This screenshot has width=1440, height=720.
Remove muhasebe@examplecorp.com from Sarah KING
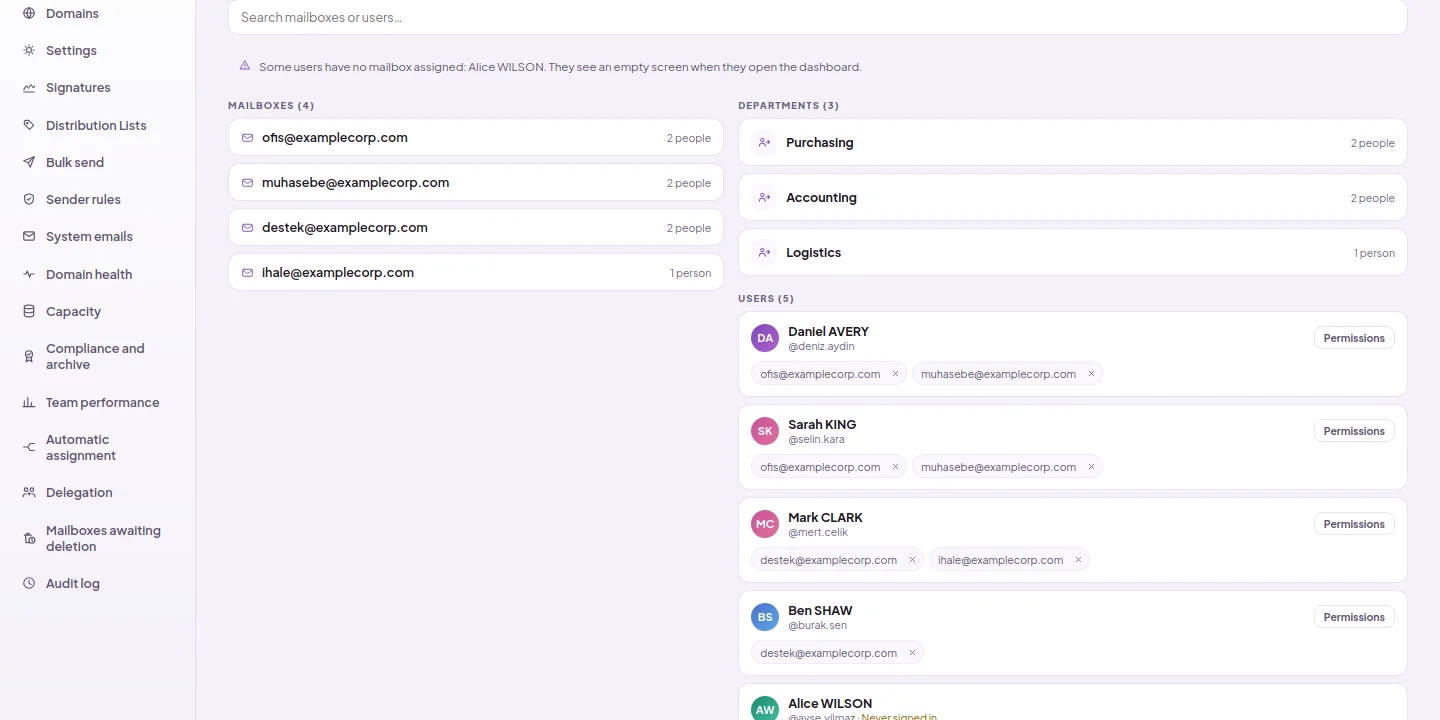(1091, 467)
